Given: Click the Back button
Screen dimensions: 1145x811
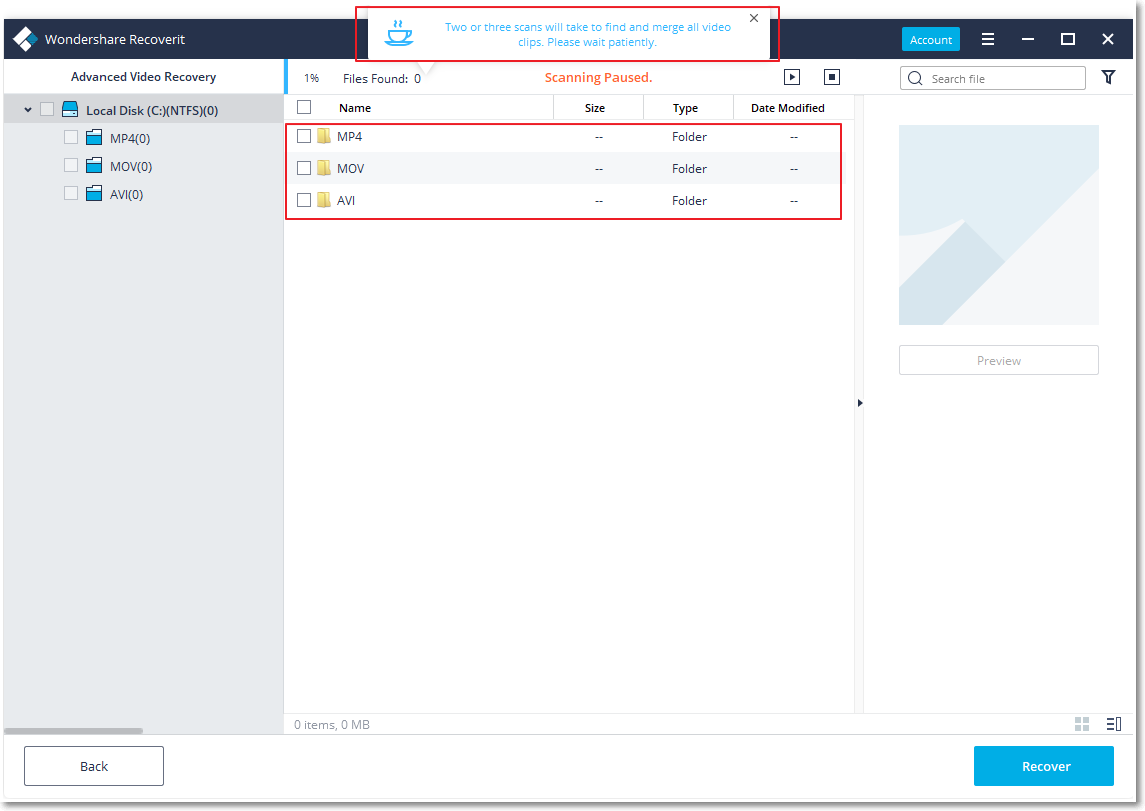Looking at the screenshot, I should (x=93, y=766).
